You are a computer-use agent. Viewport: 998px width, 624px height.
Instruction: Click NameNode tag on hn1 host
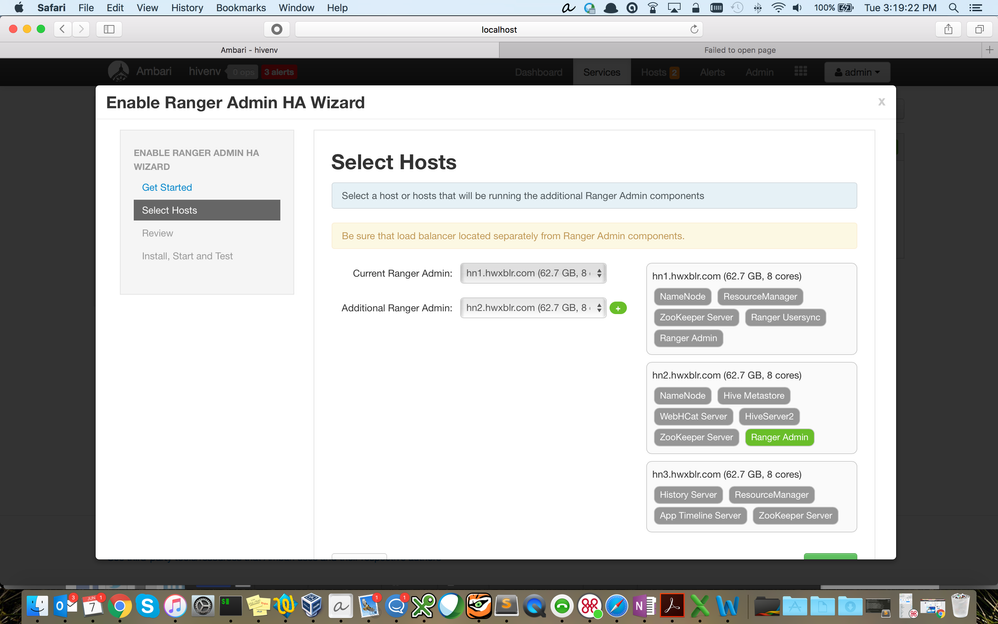682,297
